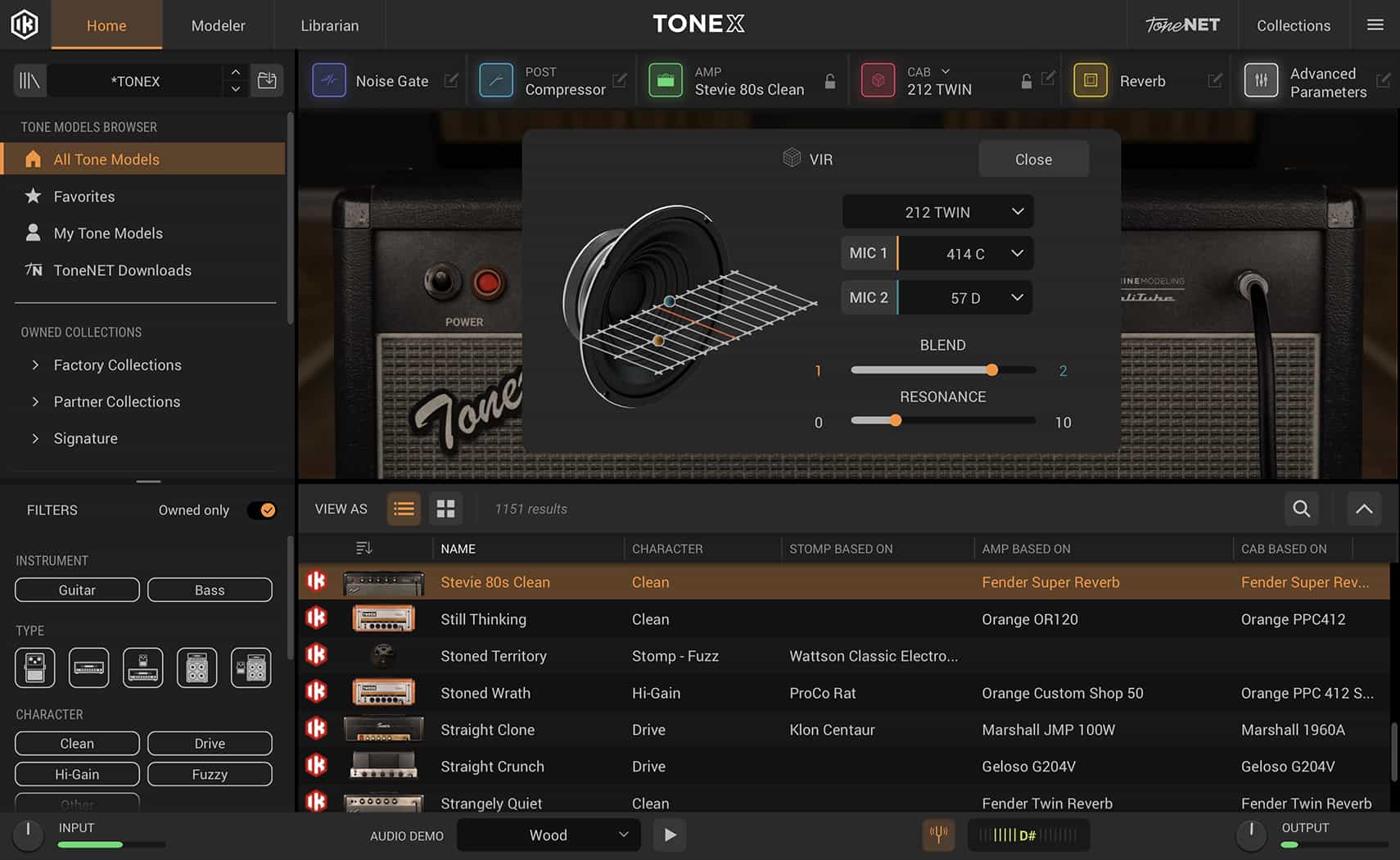Step to previous preset with up arrow

pos(235,72)
